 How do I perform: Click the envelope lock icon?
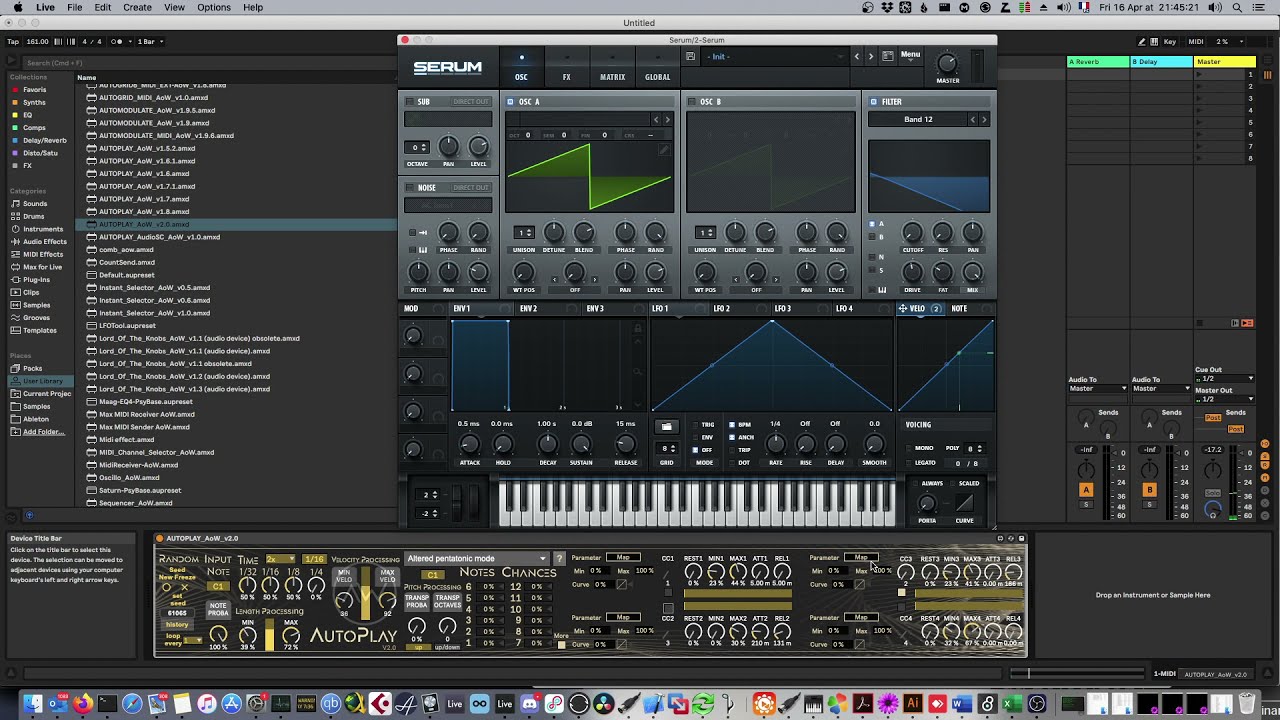[637, 328]
